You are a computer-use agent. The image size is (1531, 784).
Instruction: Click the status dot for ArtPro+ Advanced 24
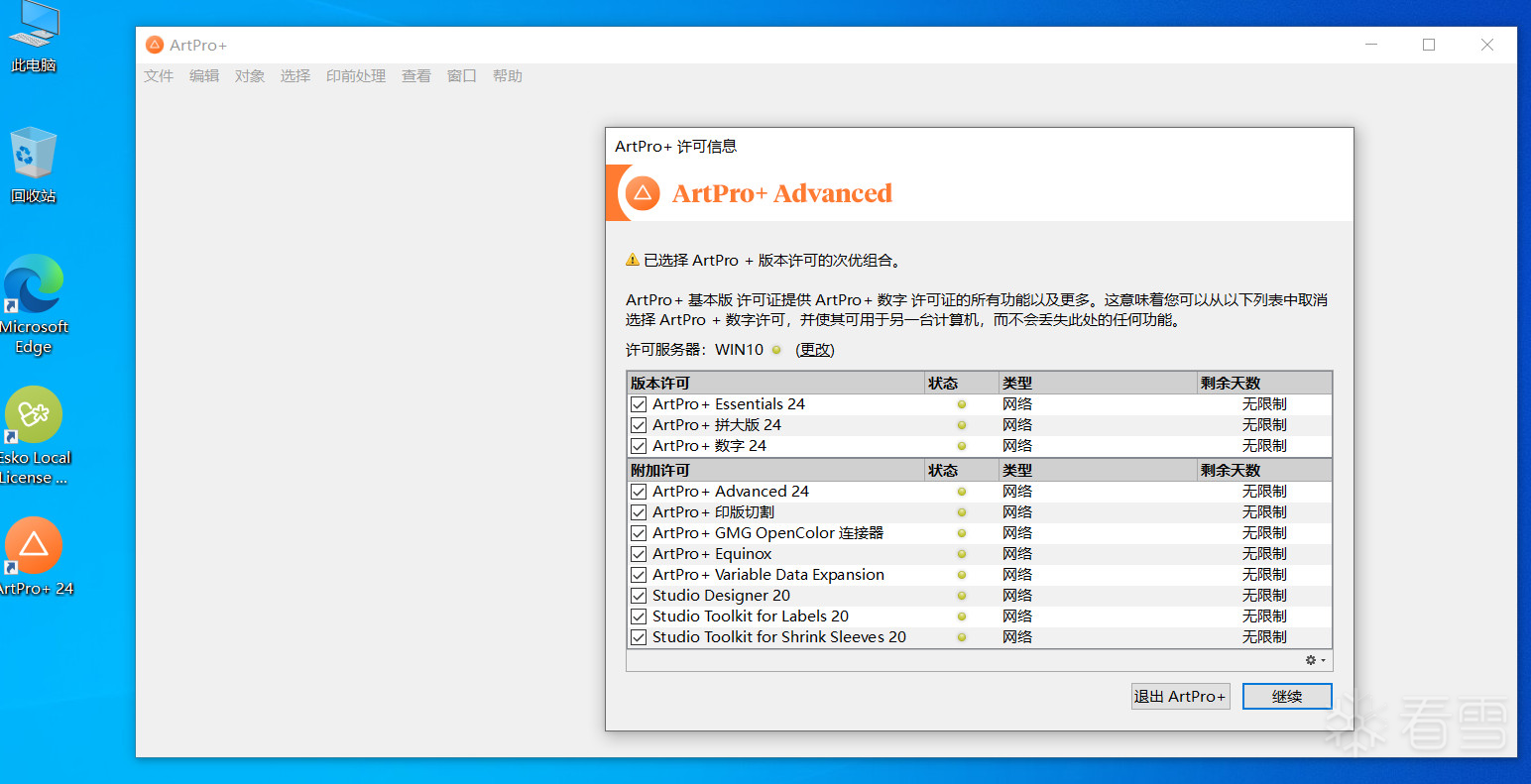tap(961, 492)
